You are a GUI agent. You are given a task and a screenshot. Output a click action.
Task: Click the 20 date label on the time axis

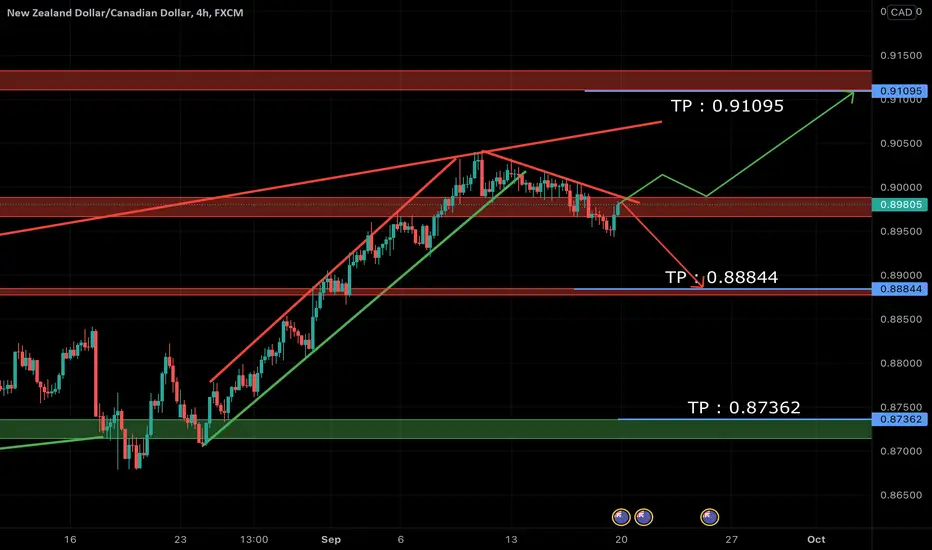[x=621, y=539]
